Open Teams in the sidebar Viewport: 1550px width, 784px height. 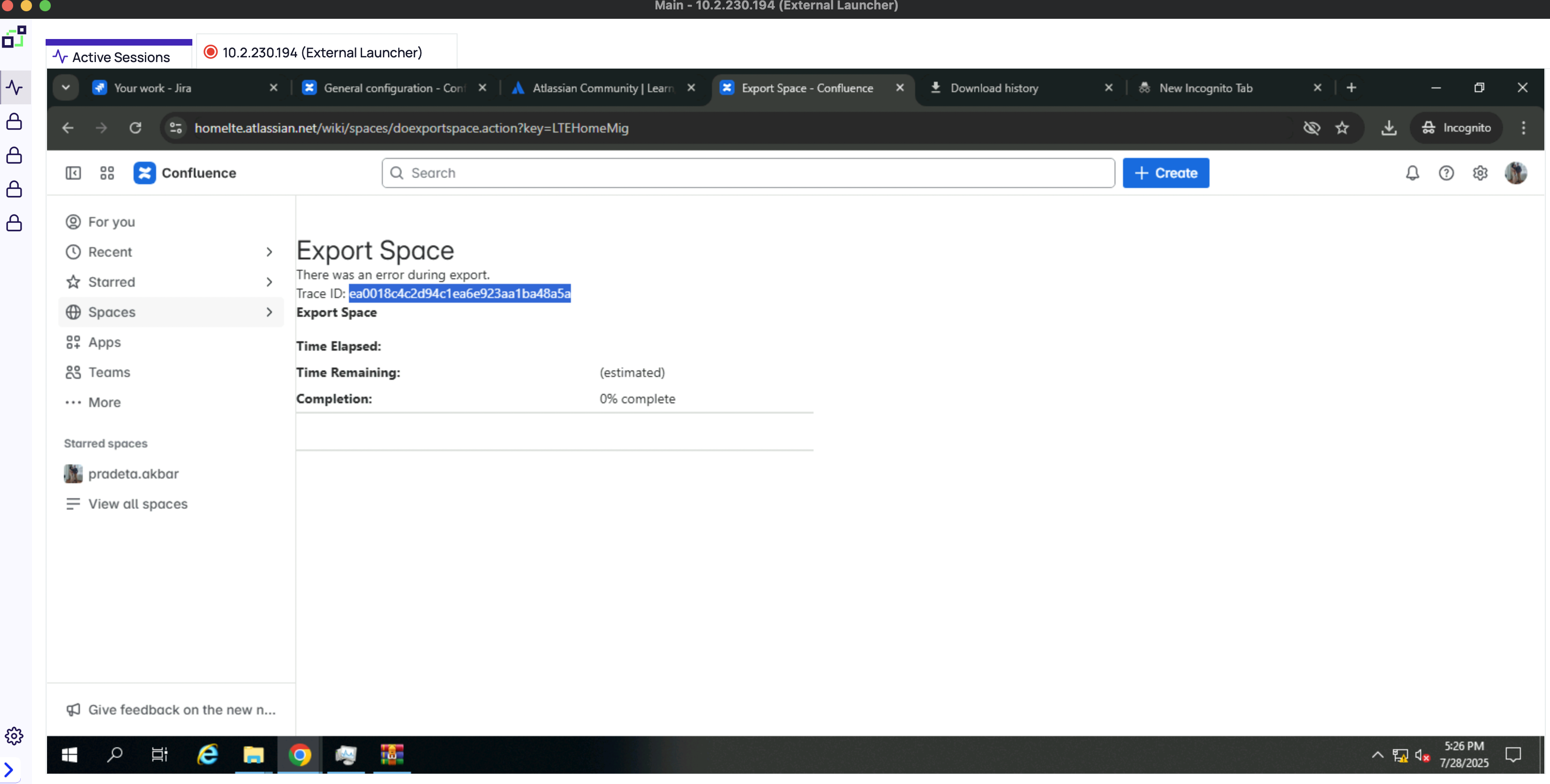[x=171, y=372]
